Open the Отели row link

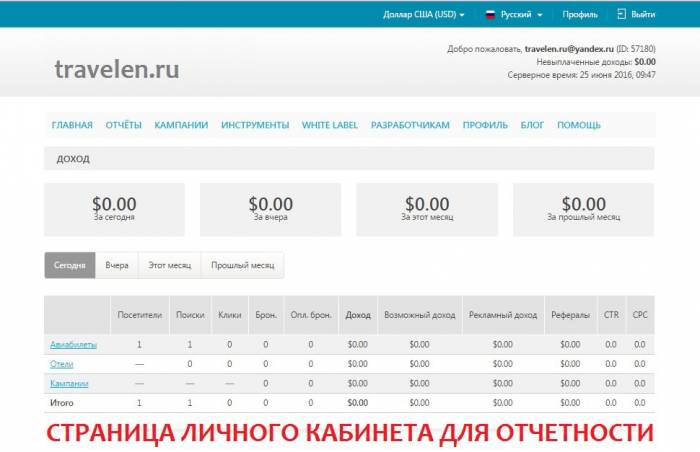click(x=62, y=364)
